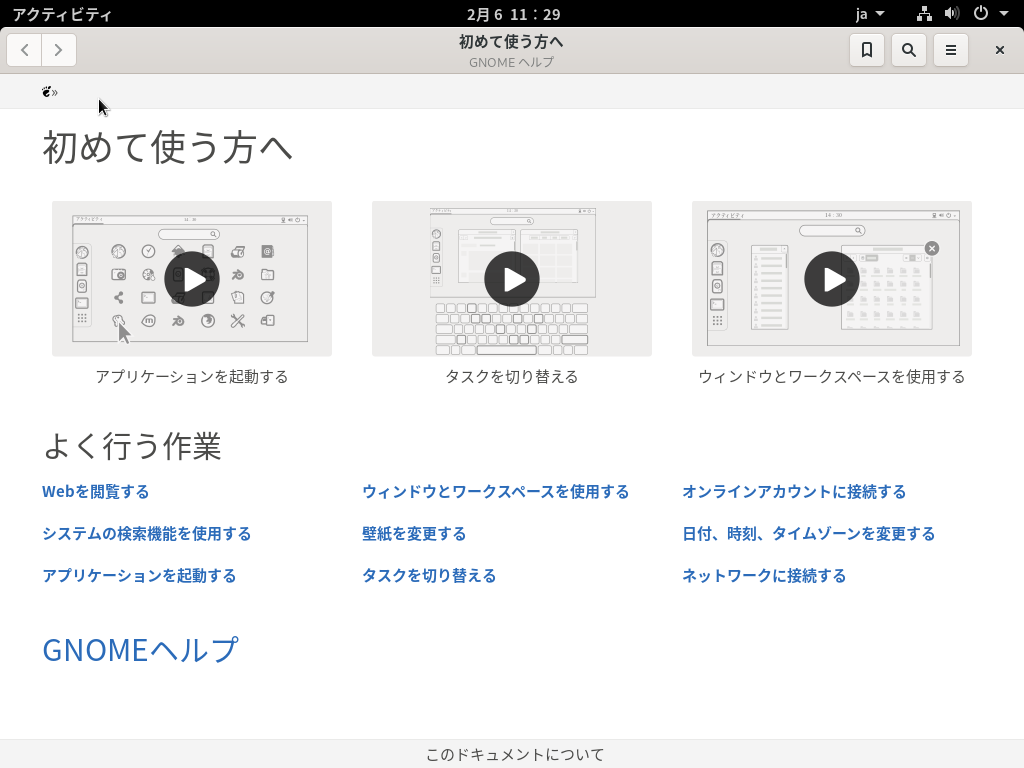The height and width of the screenshot is (768, 1024).
Task: Click このドキュメントについて in the footer
Action: tap(515, 755)
